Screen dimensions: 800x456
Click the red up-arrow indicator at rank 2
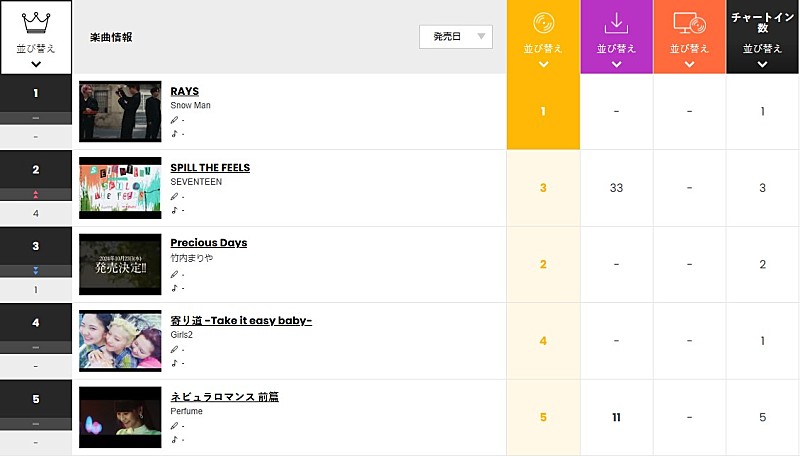click(x=36, y=194)
